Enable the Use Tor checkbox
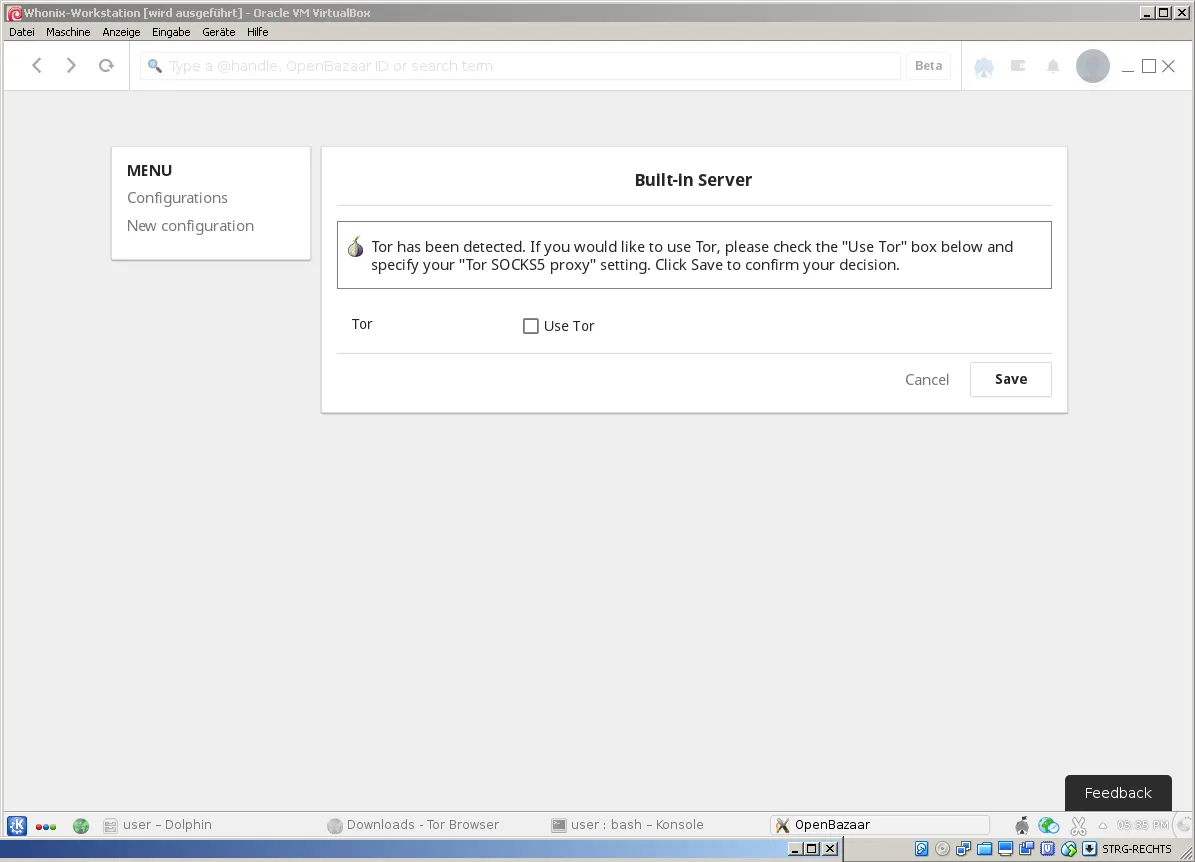The height and width of the screenshot is (862, 1195). point(530,326)
